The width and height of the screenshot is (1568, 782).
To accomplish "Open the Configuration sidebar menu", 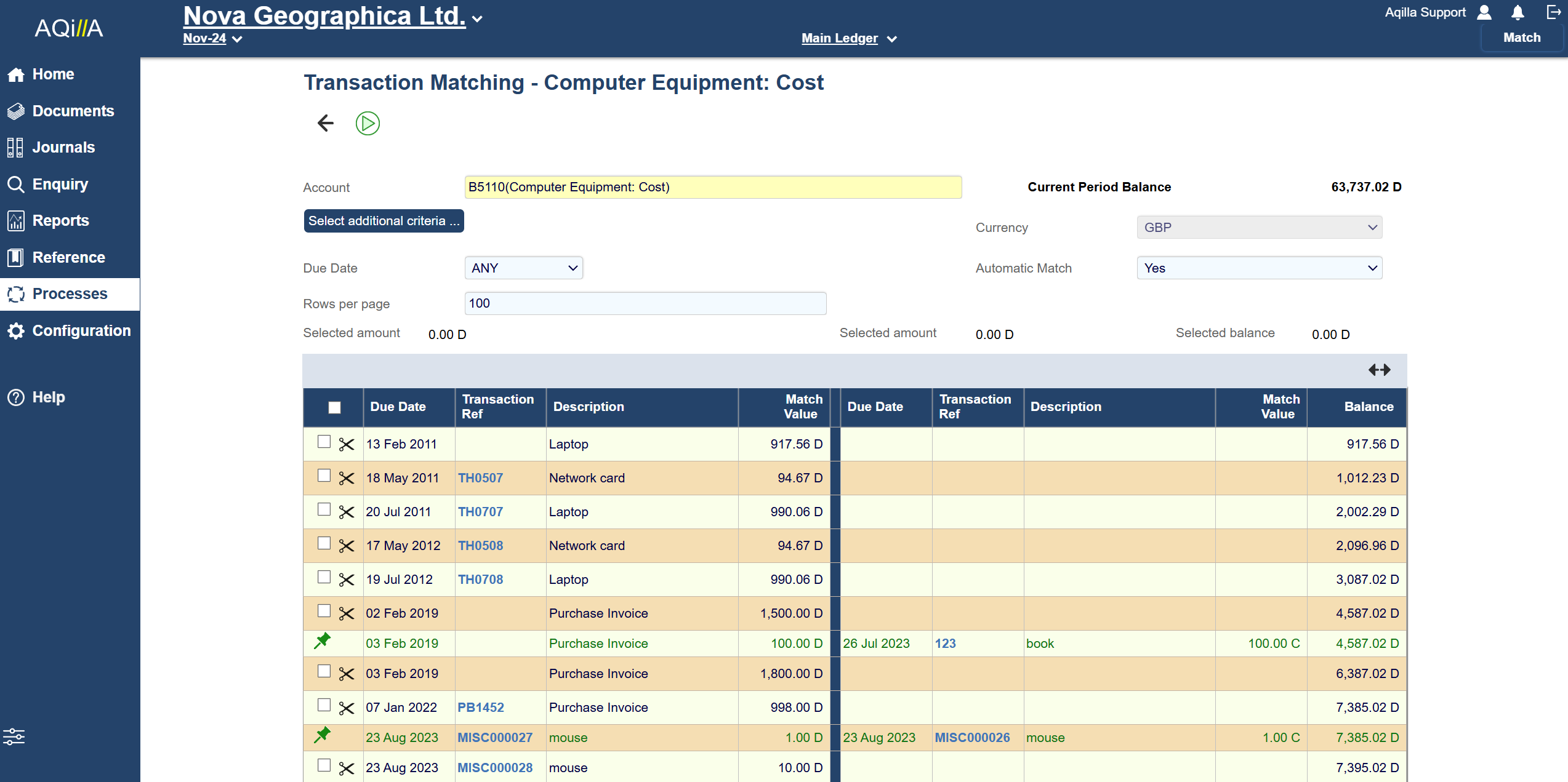I will click(x=81, y=331).
